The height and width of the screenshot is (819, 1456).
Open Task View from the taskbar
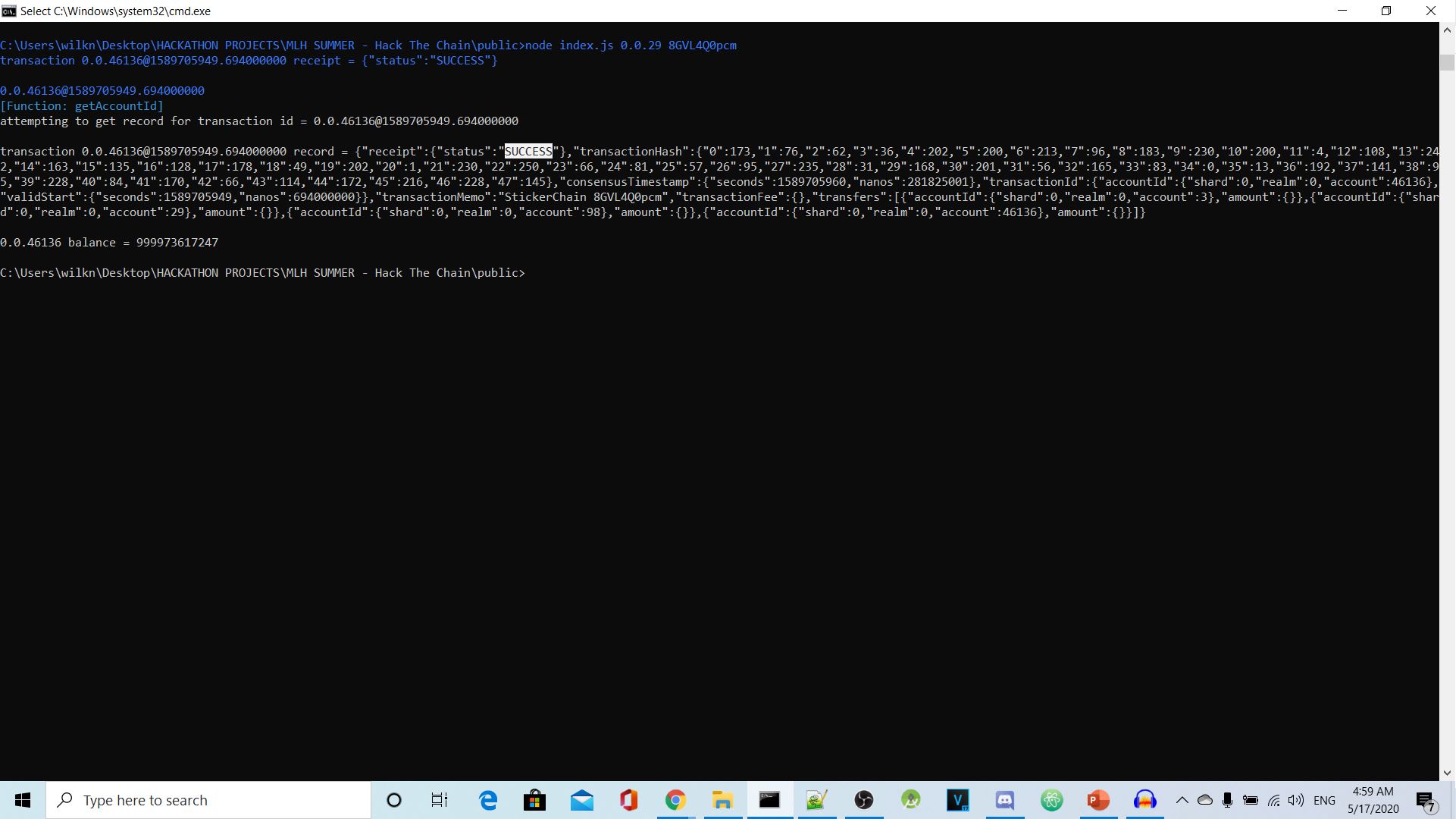pos(440,800)
